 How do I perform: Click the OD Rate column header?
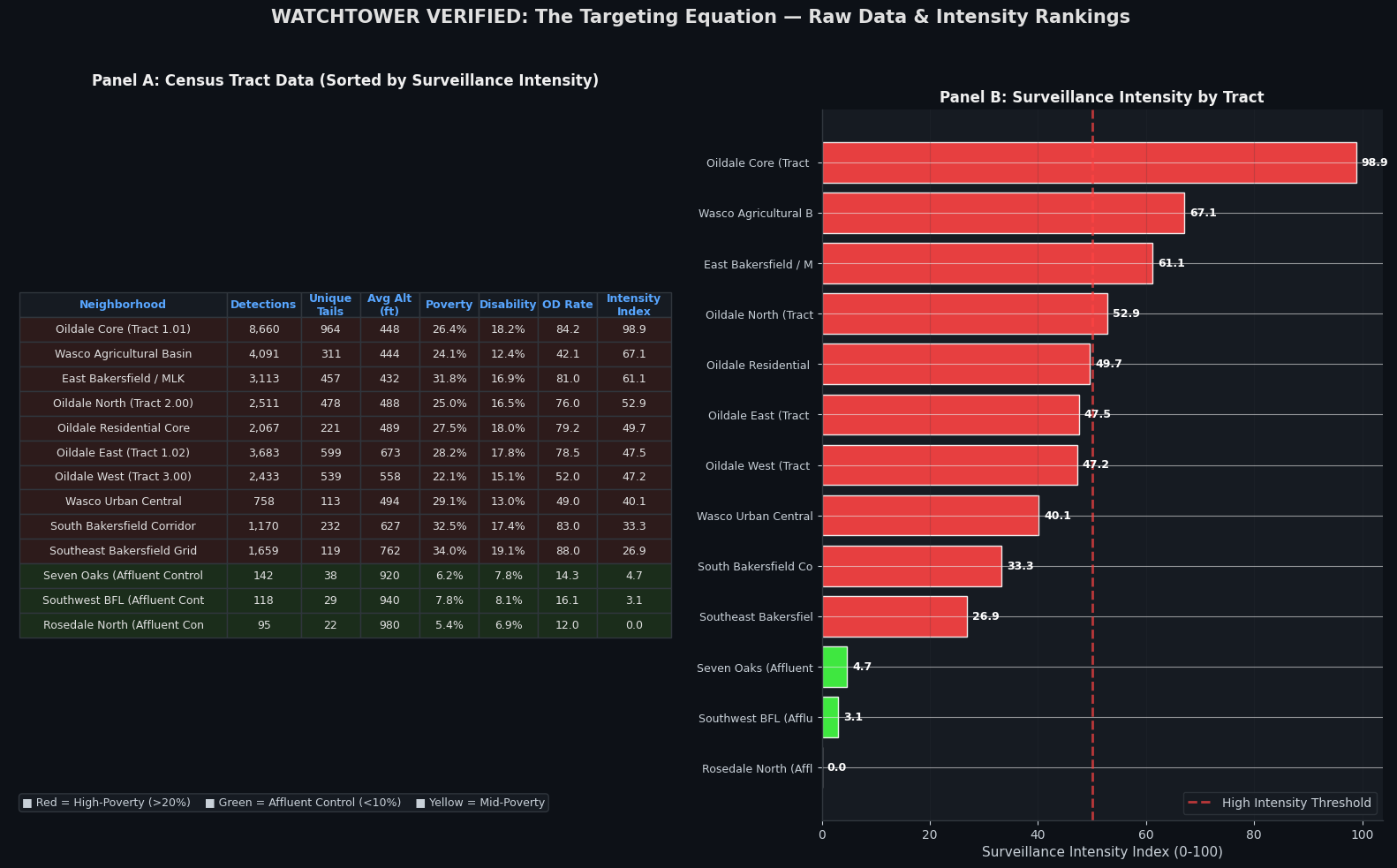[x=567, y=305]
